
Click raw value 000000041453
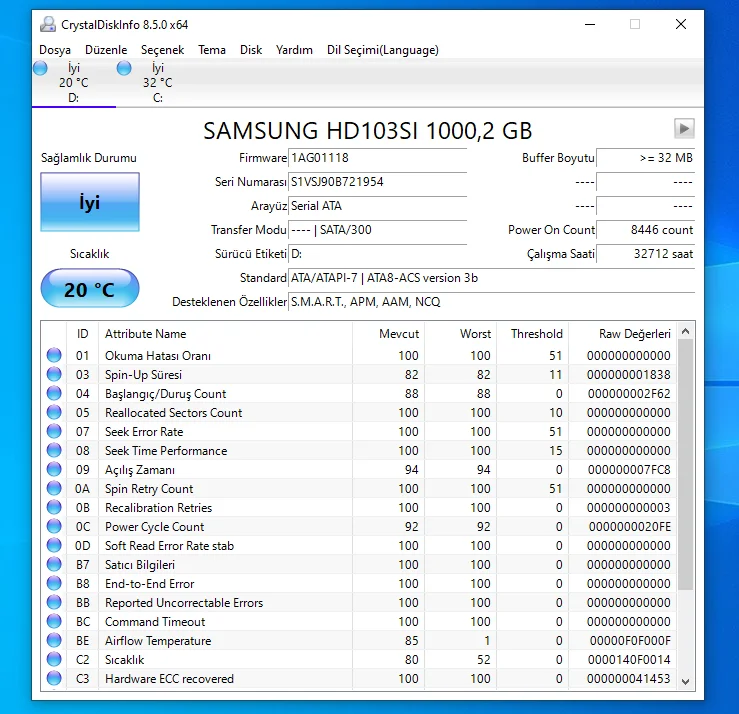click(628, 679)
